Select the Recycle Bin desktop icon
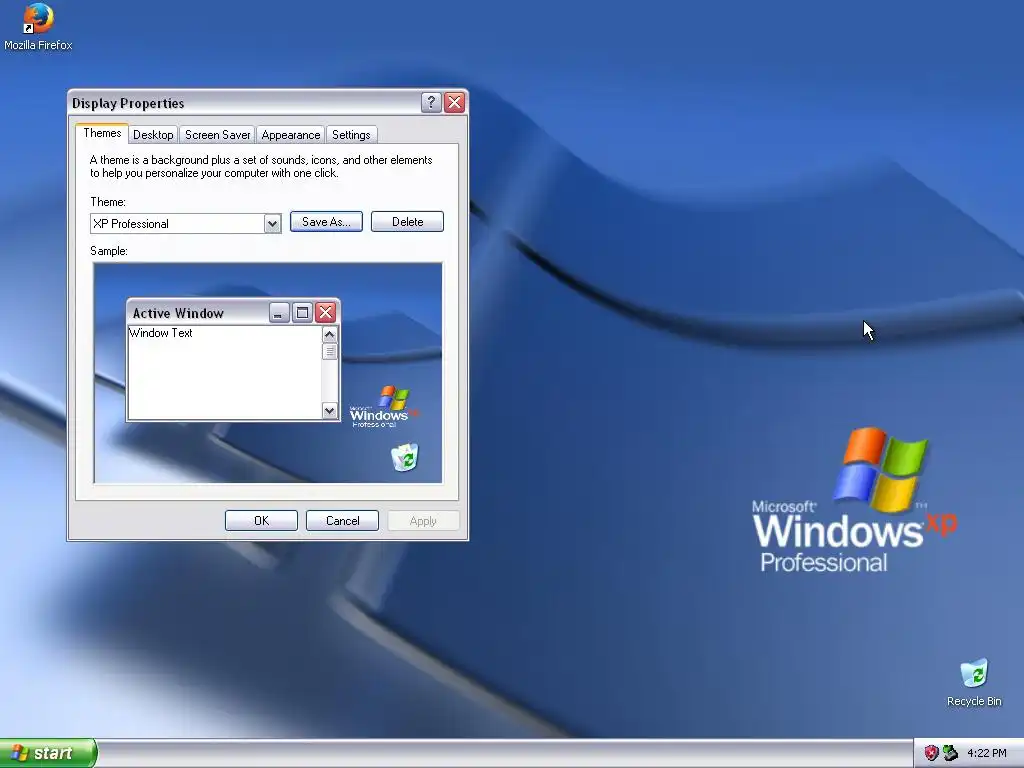The width and height of the screenshot is (1024, 768). tap(974, 682)
